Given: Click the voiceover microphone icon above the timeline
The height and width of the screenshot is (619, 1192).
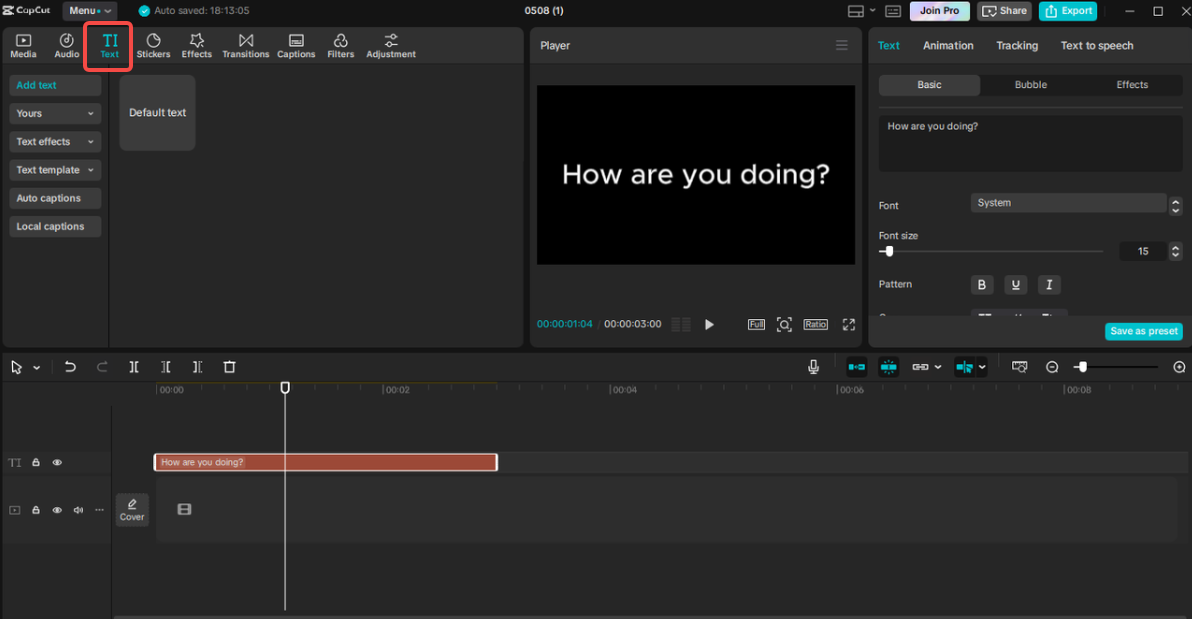Looking at the screenshot, I should coord(813,366).
